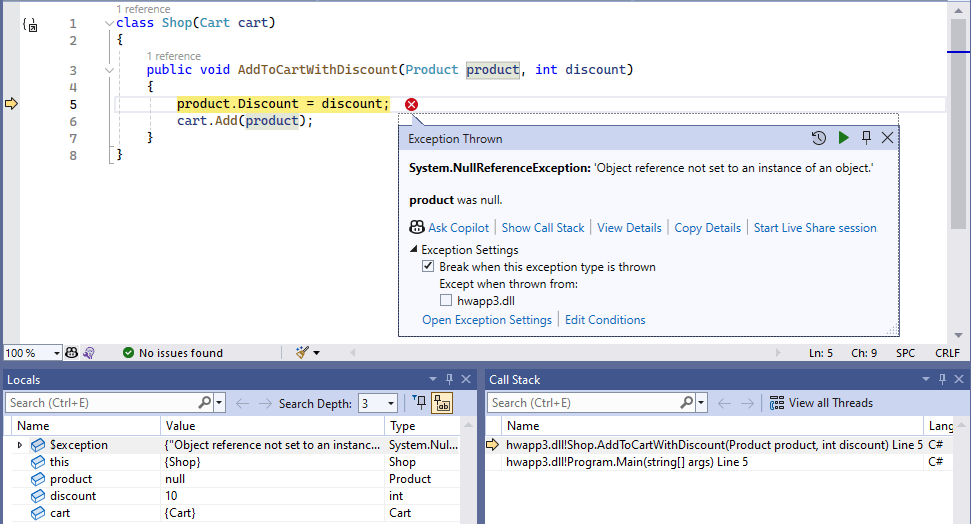971x524 pixels.
Task: Click the pin icon in Locals toolbar
Action: click(x=420, y=403)
